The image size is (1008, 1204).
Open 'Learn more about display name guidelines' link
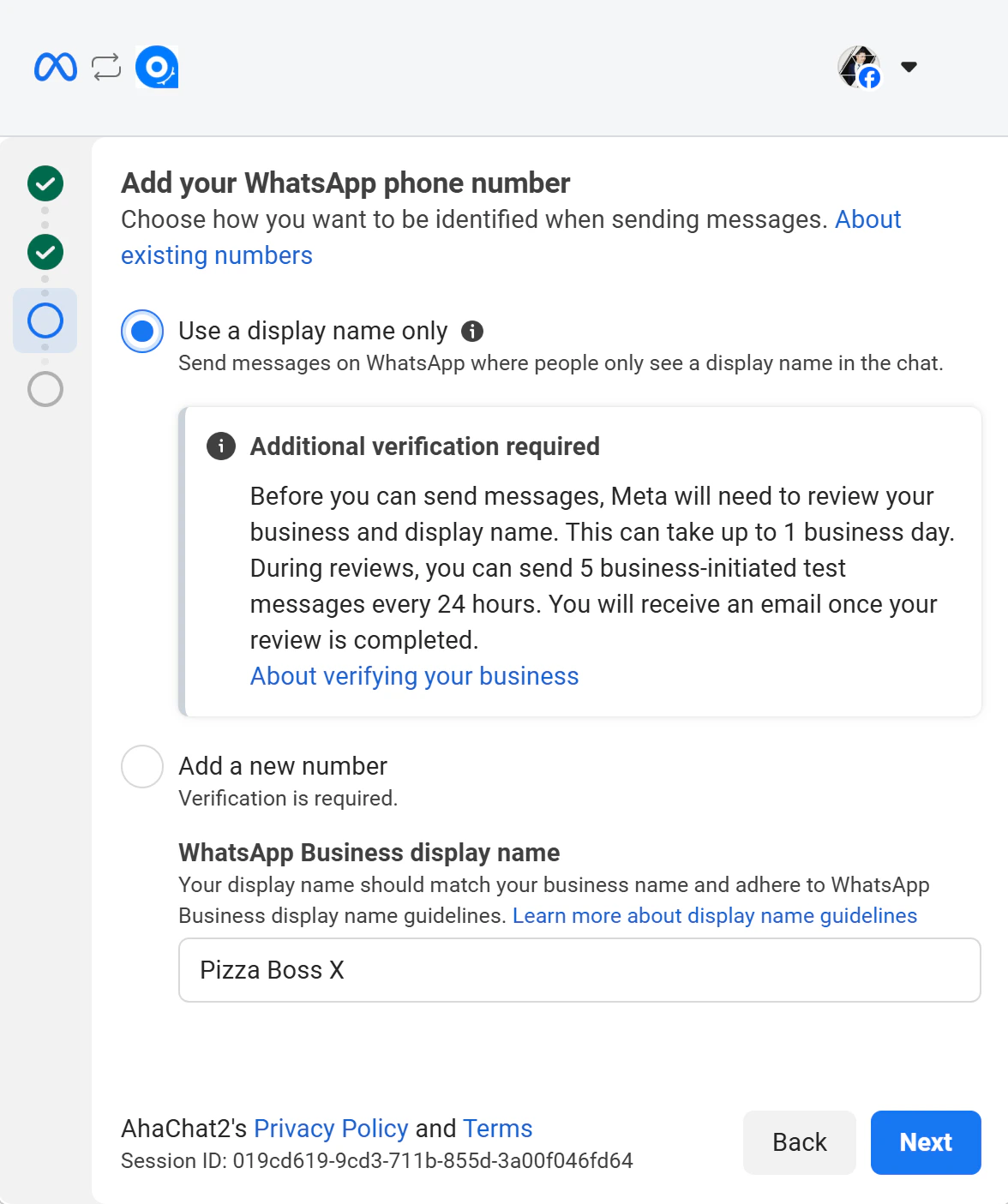[715, 915]
